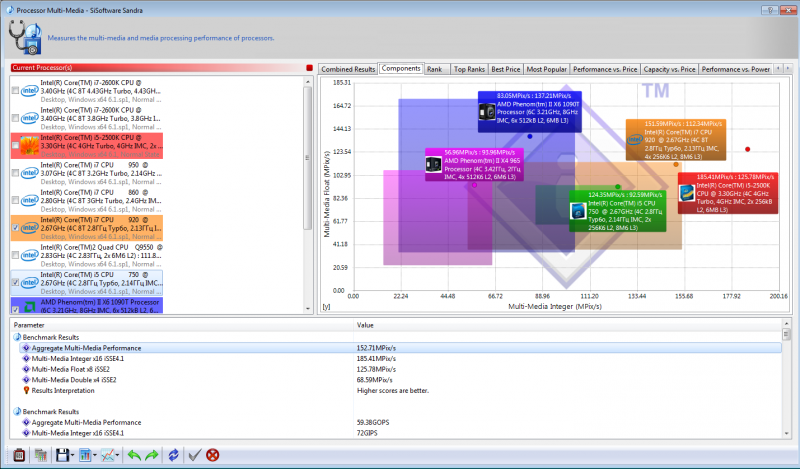Viewport: 800px width, 469px height.
Task: Click the Intel logo beside Core2 Quad Q9550
Action: point(30,255)
